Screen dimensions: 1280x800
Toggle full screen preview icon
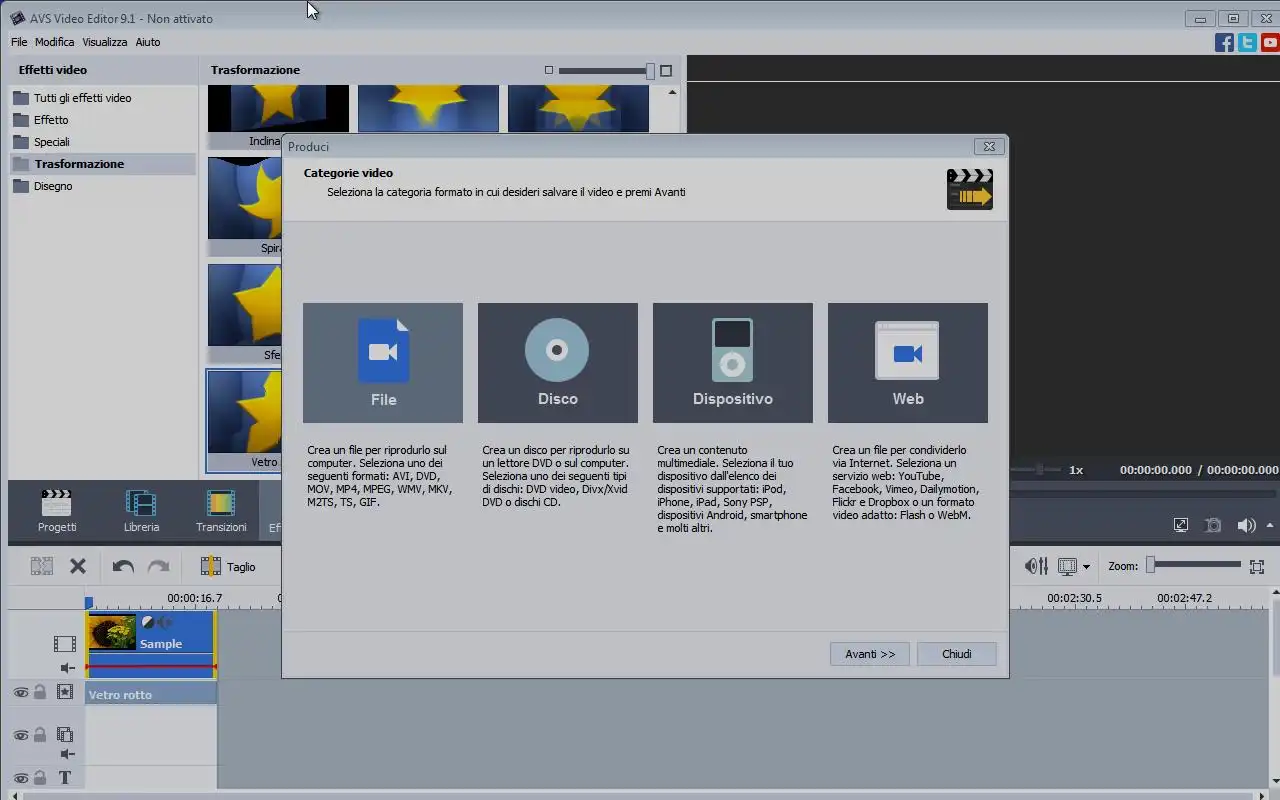click(x=1181, y=525)
